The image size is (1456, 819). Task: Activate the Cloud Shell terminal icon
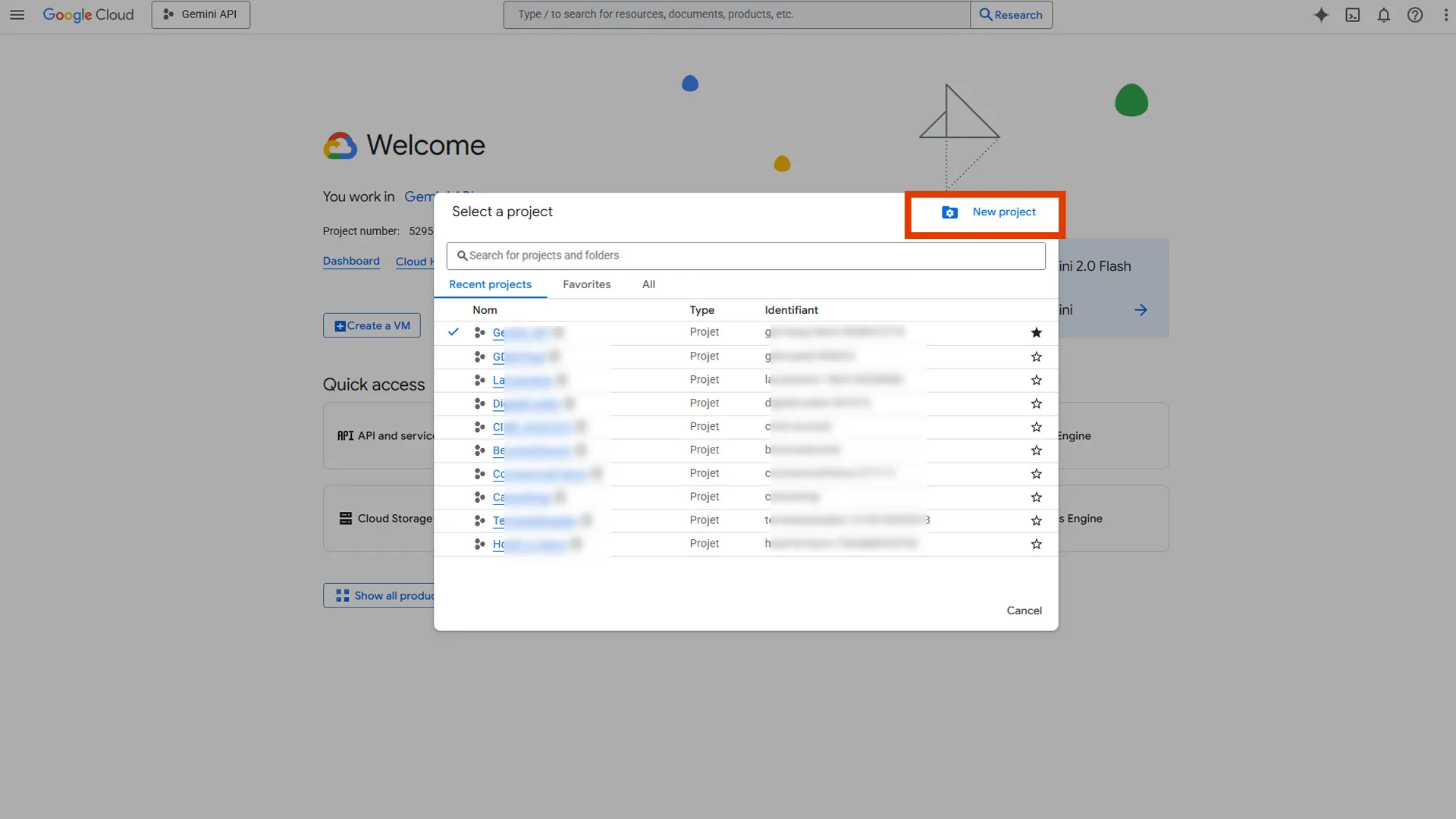[x=1352, y=14]
